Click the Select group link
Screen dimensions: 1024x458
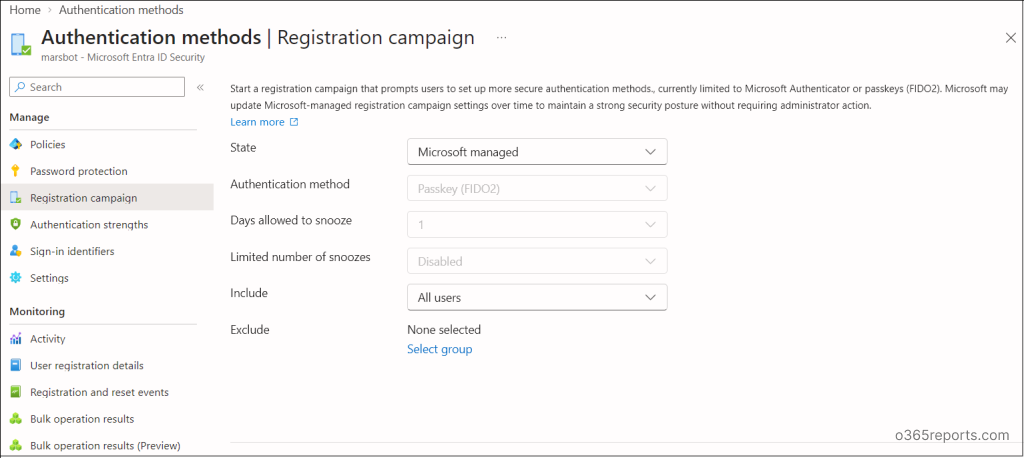[x=440, y=349]
